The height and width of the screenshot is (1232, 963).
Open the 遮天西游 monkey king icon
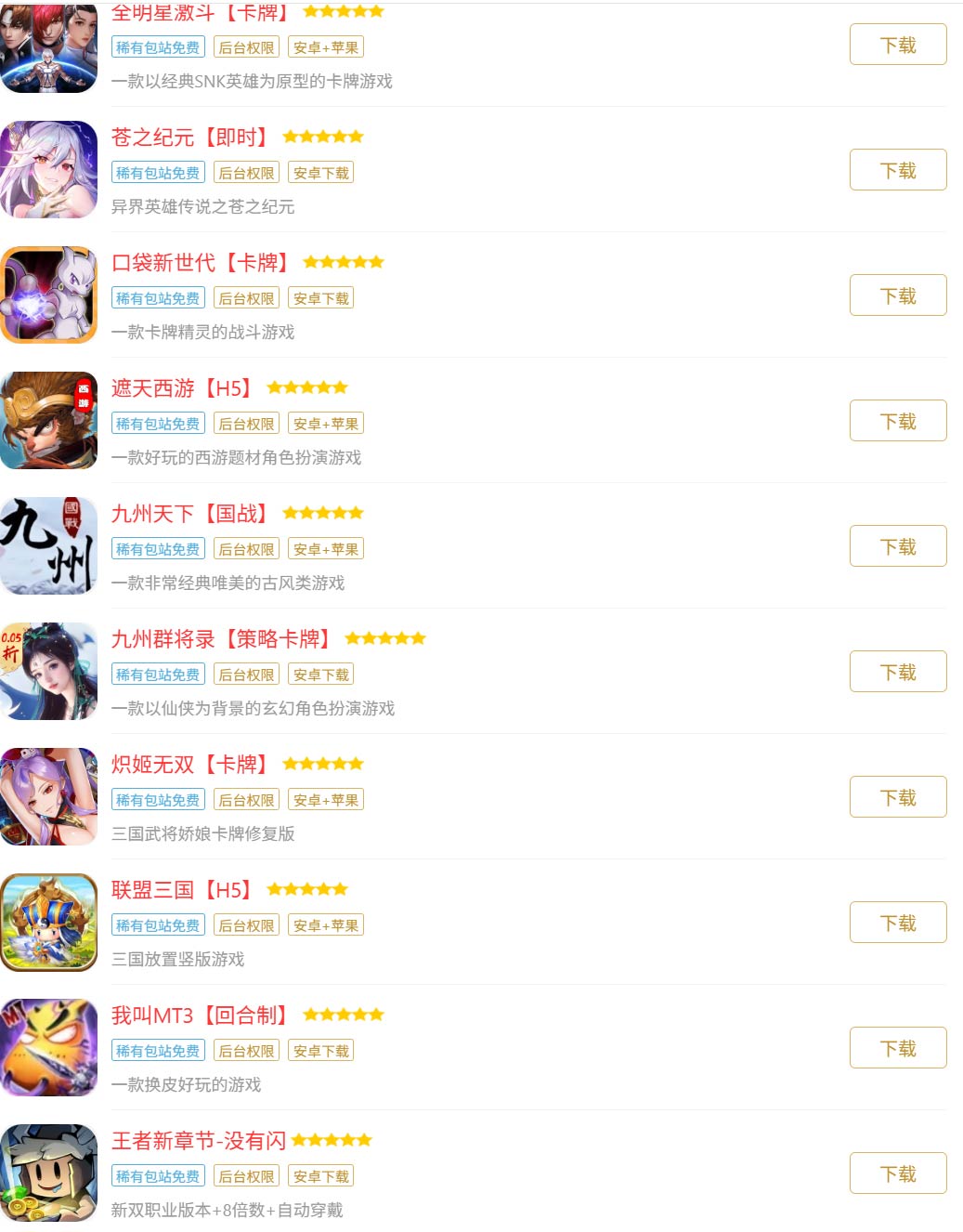(x=48, y=420)
